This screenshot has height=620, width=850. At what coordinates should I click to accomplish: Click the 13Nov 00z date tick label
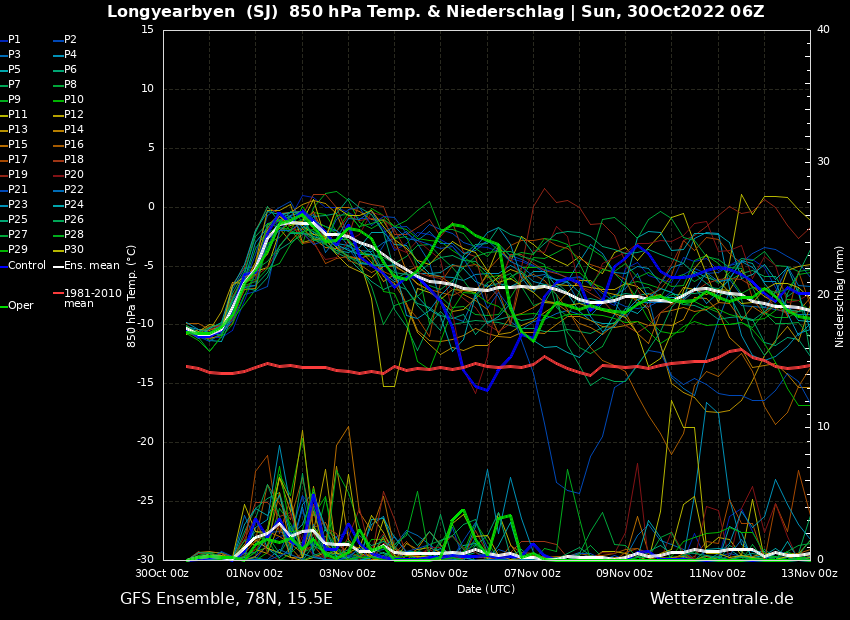pos(809,574)
